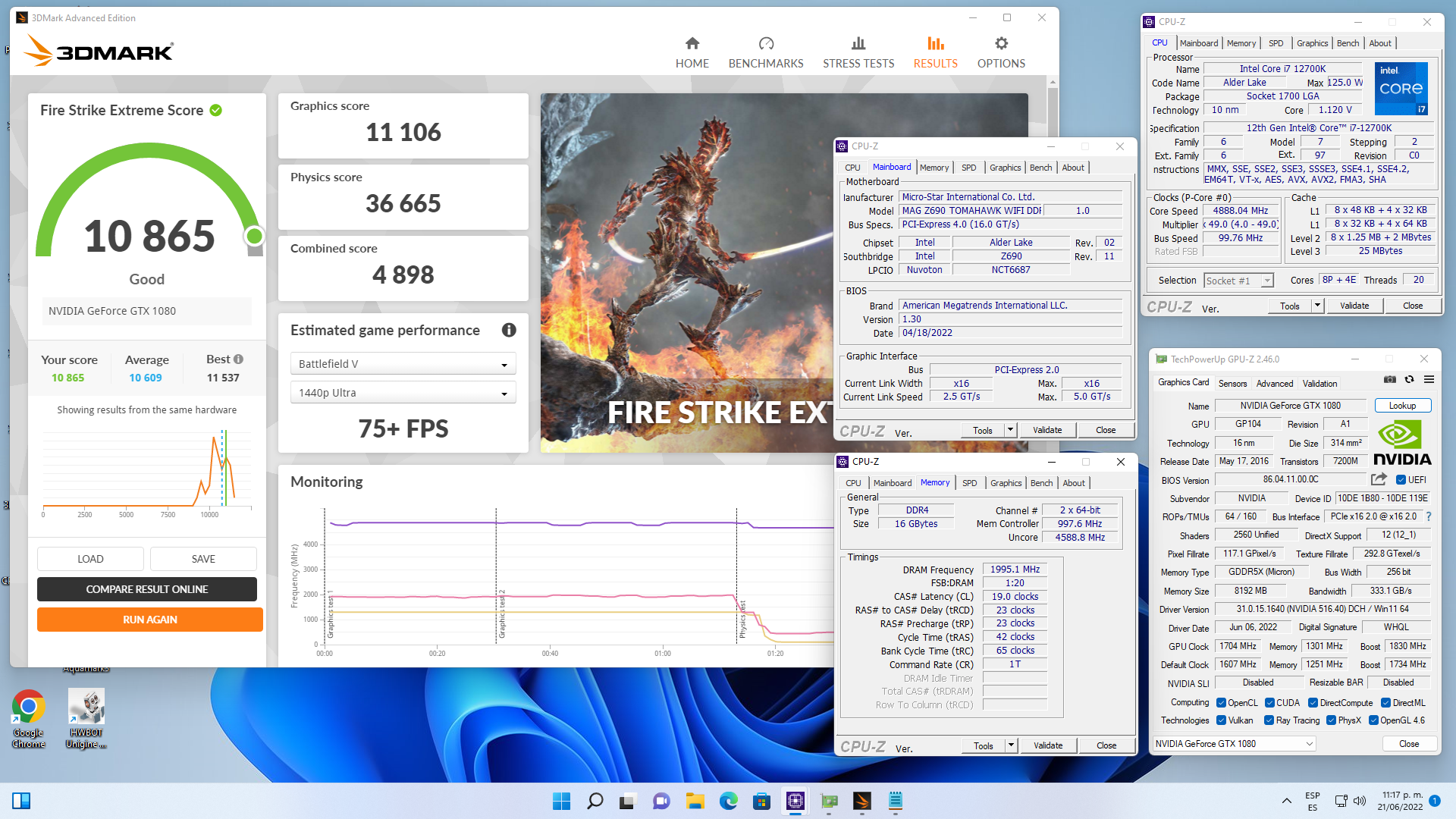Go to BENCHMARKS in 3DMark
This screenshot has height=819, width=1456.
tap(766, 53)
